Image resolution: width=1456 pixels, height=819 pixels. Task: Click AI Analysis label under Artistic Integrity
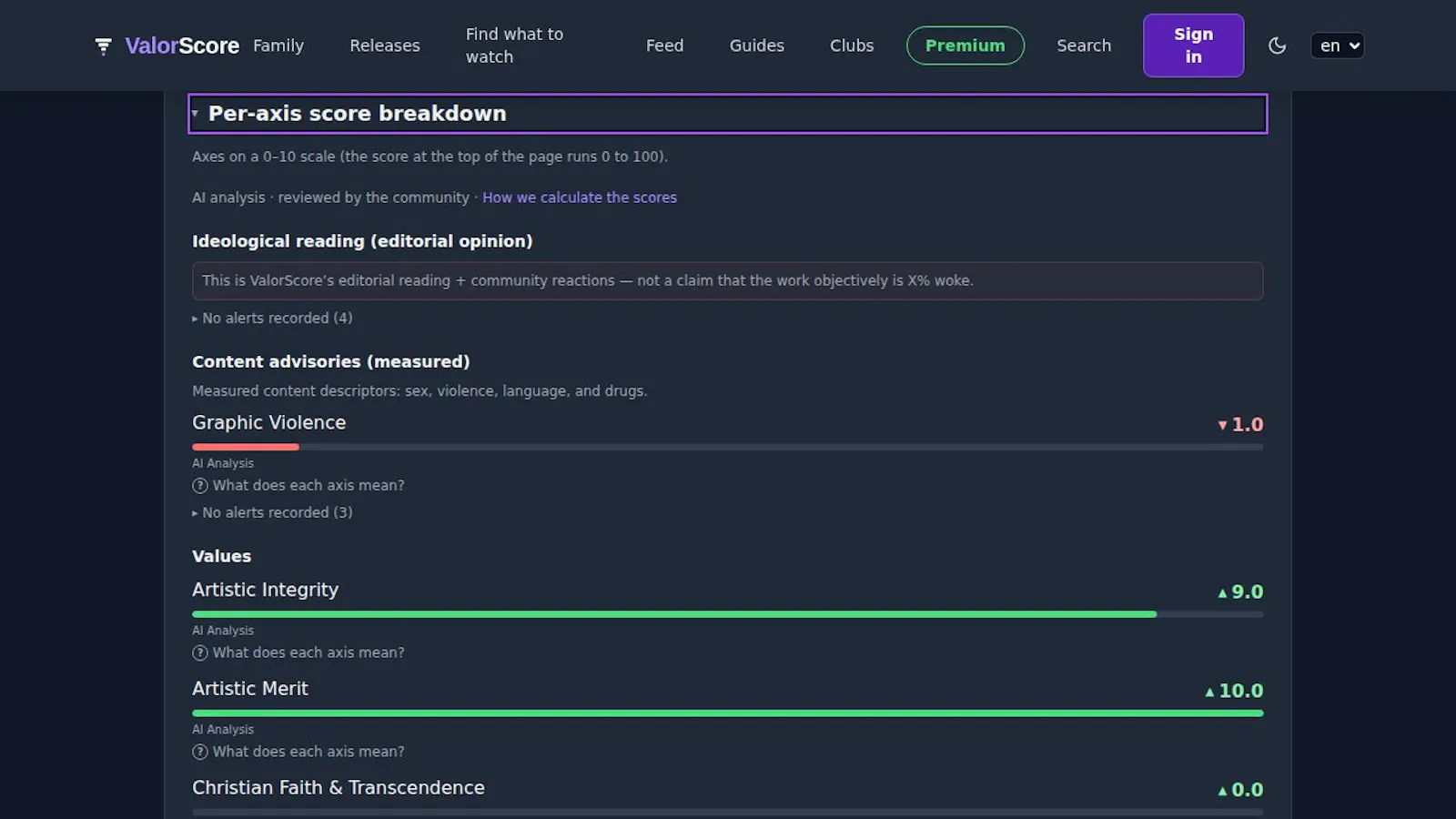pyautogui.click(x=223, y=631)
